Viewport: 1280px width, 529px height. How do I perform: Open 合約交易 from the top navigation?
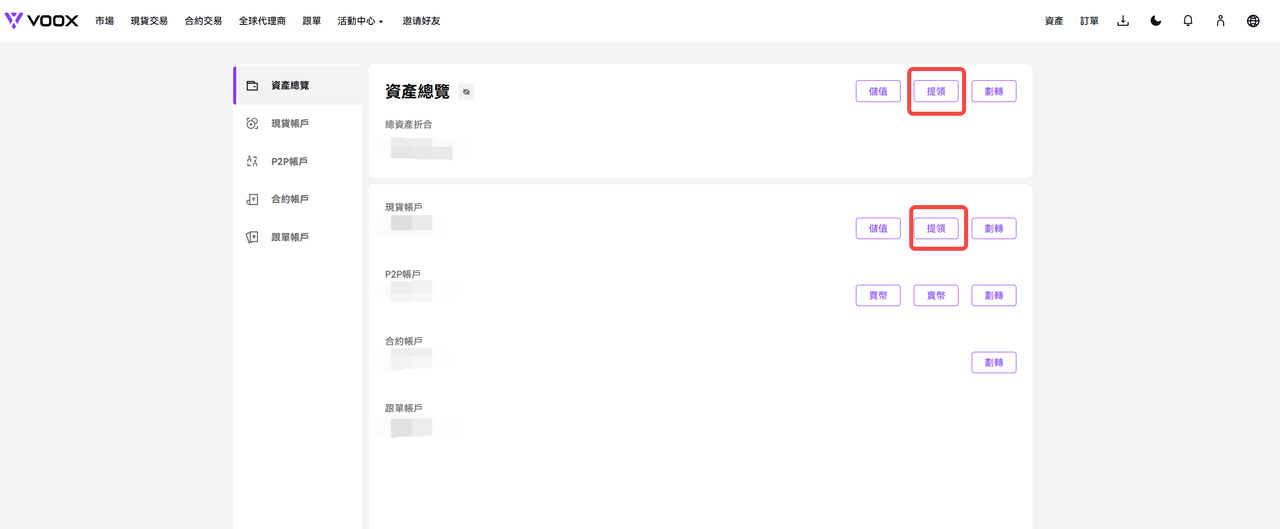click(x=203, y=21)
